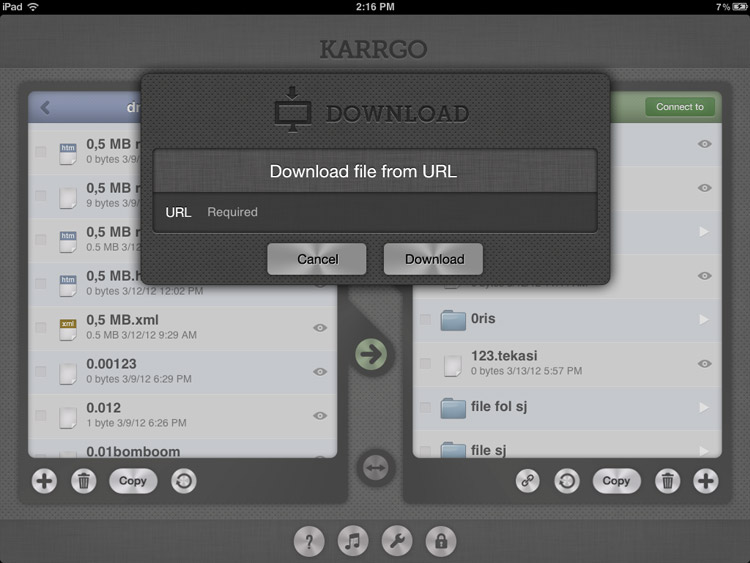Click the xml file type icon
Viewport: 750px width, 563px height.
(68, 330)
